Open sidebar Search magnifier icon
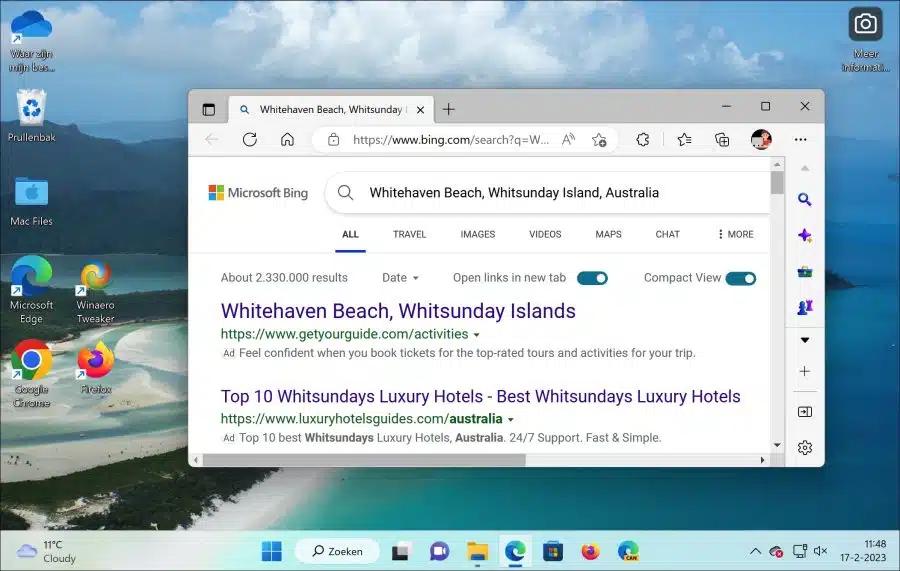Viewport: 900px width, 571px height. [x=805, y=200]
